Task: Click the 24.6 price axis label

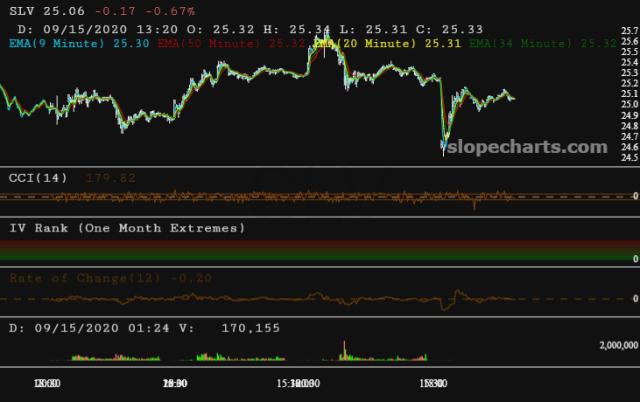Action: tap(629, 147)
